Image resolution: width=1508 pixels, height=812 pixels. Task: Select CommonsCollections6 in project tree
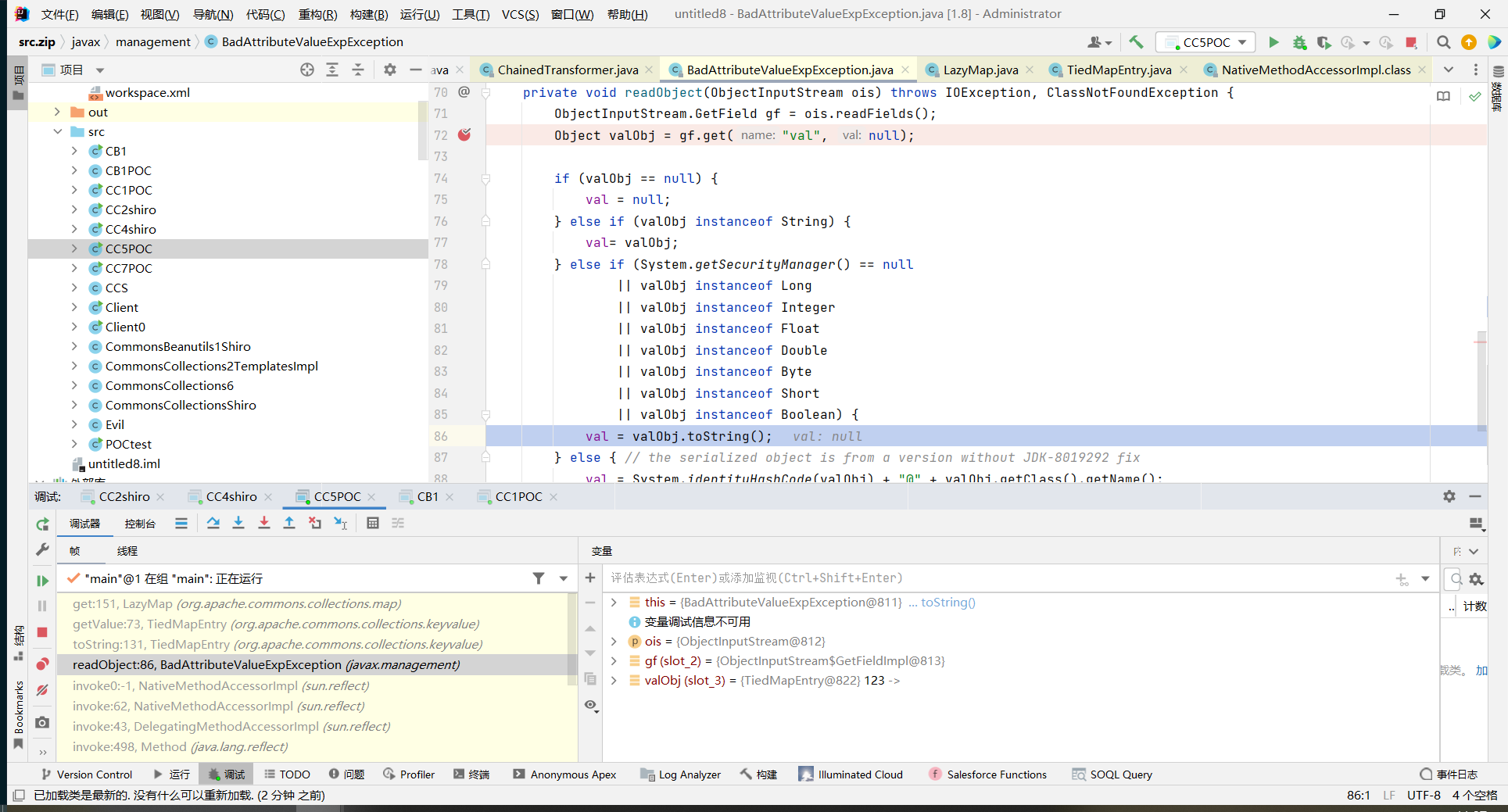point(169,385)
